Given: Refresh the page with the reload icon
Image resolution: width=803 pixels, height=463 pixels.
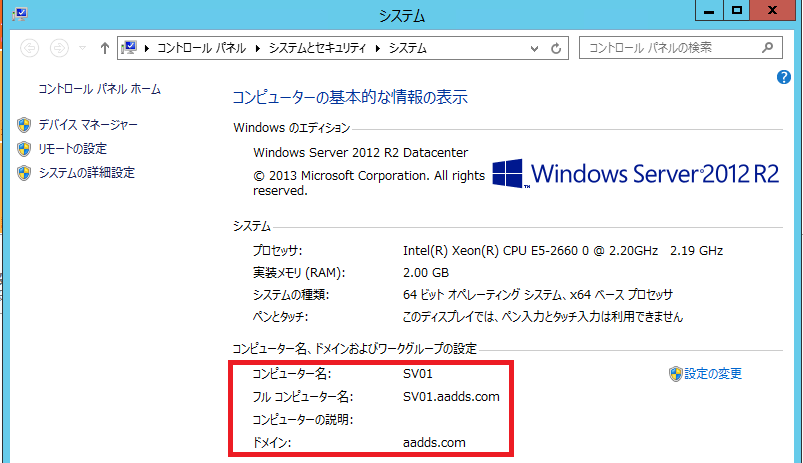Looking at the screenshot, I should pyautogui.click(x=556, y=49).
